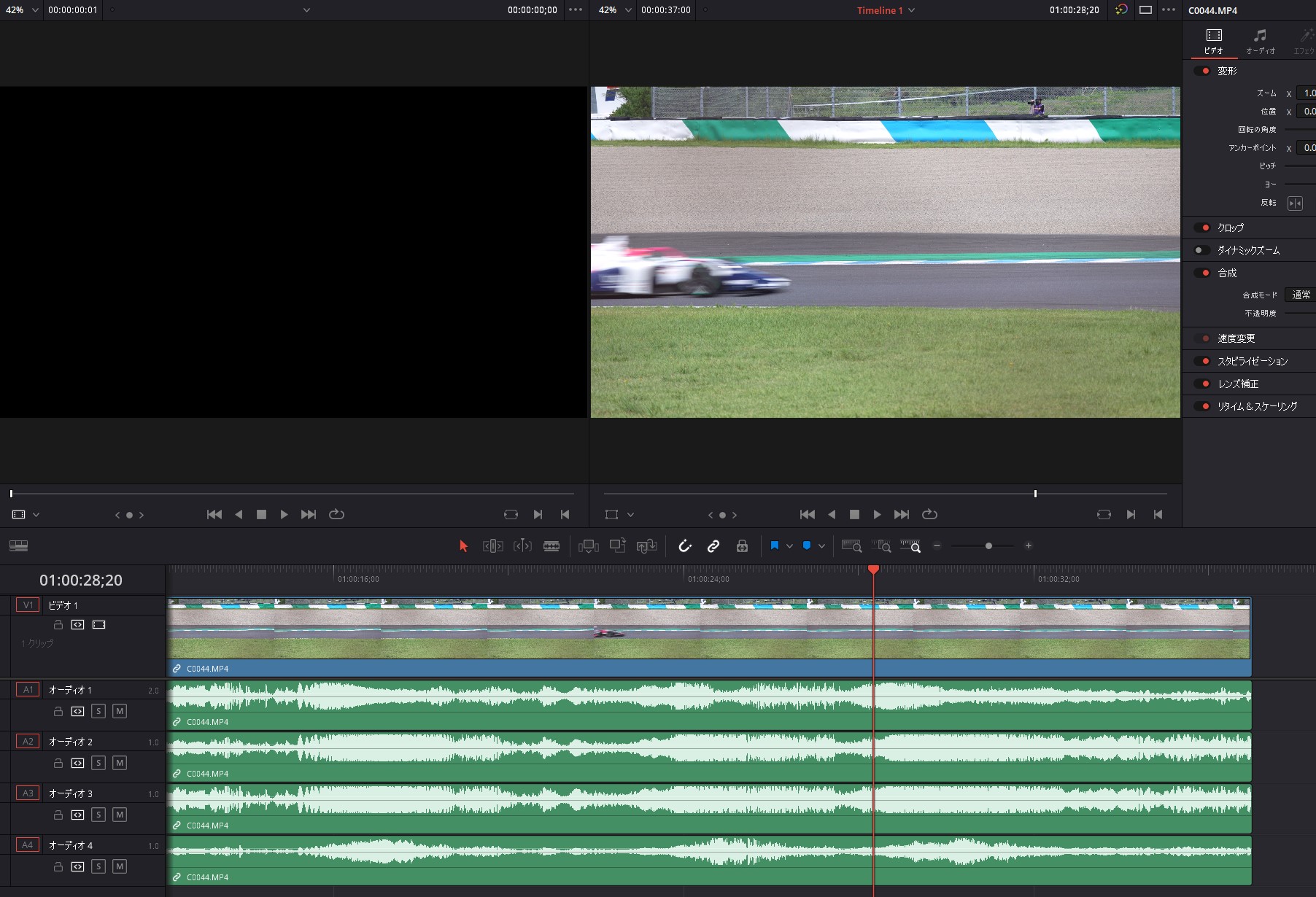Enable the ダイナミックズーム toggle
1316x897 pixels.
[x=1201, y=250]
